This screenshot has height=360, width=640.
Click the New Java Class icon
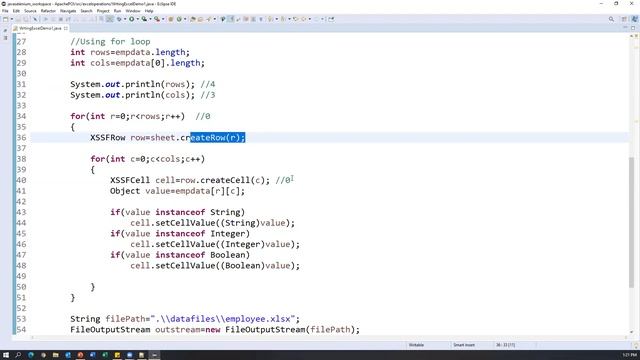tap(179, 19)
